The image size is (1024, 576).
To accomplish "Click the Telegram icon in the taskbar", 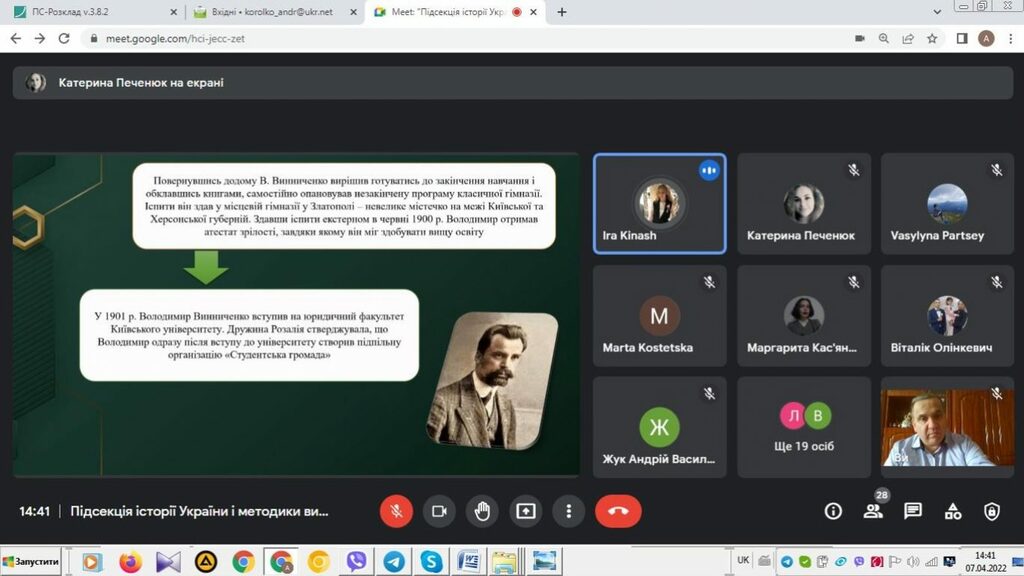I will tap(394, 561).
